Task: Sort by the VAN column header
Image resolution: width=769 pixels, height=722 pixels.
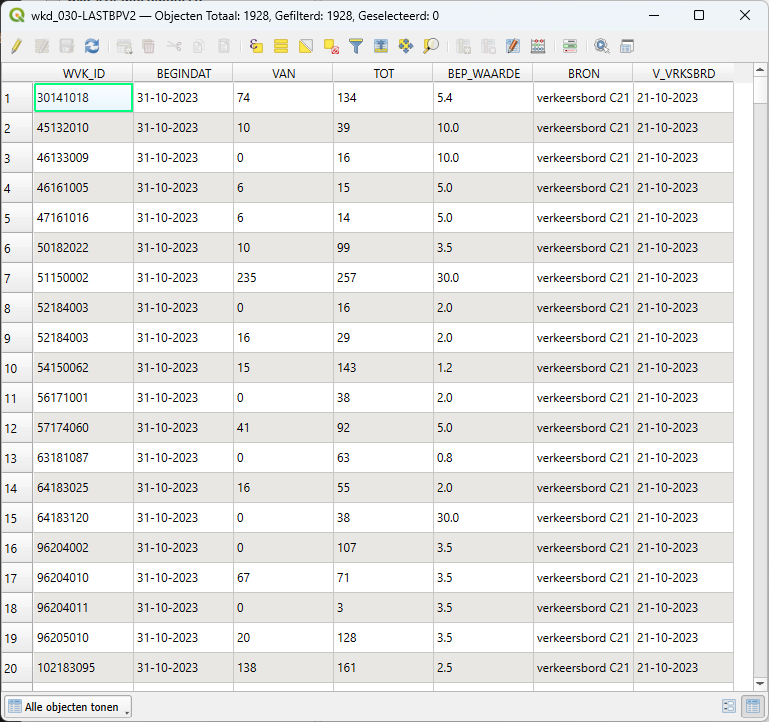Action: [x=283, y=73]
